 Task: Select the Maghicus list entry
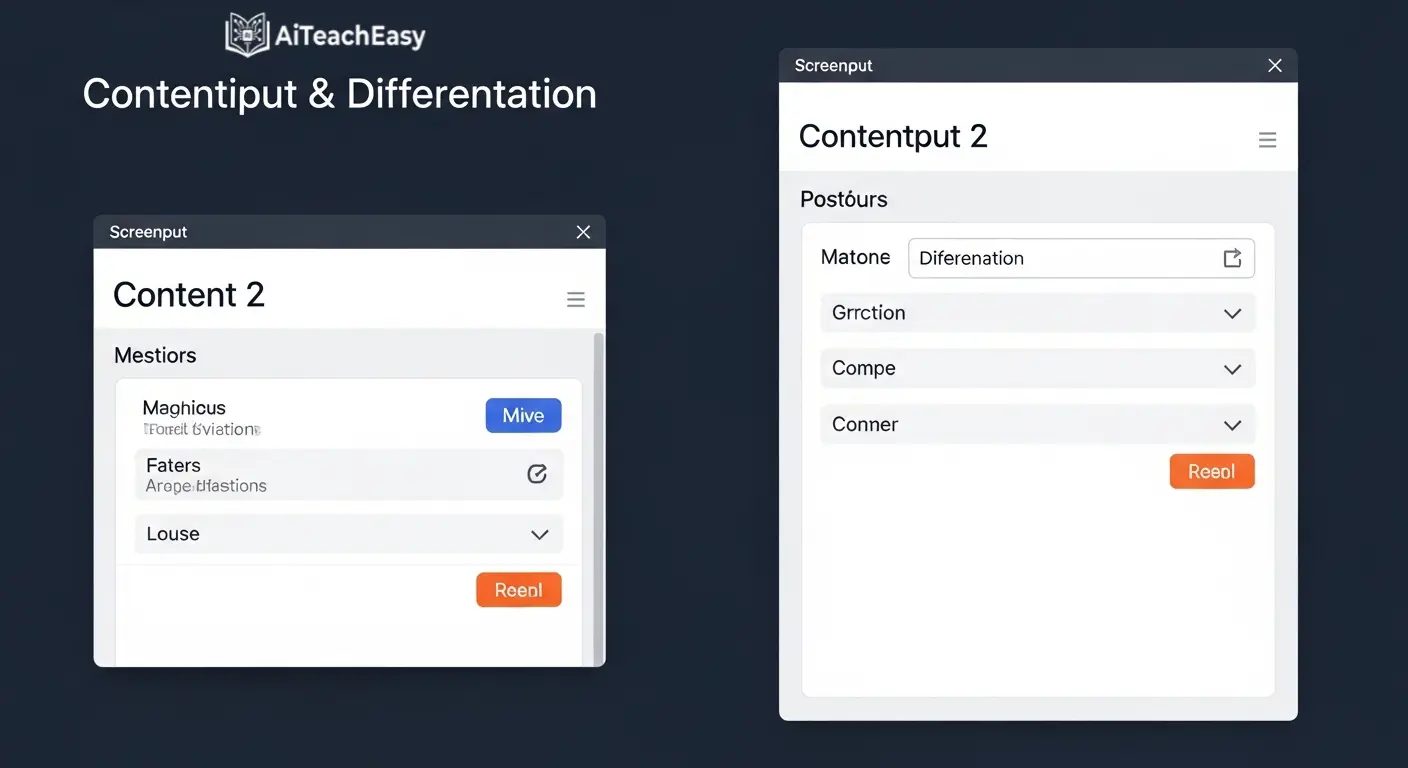click(185, 408)
